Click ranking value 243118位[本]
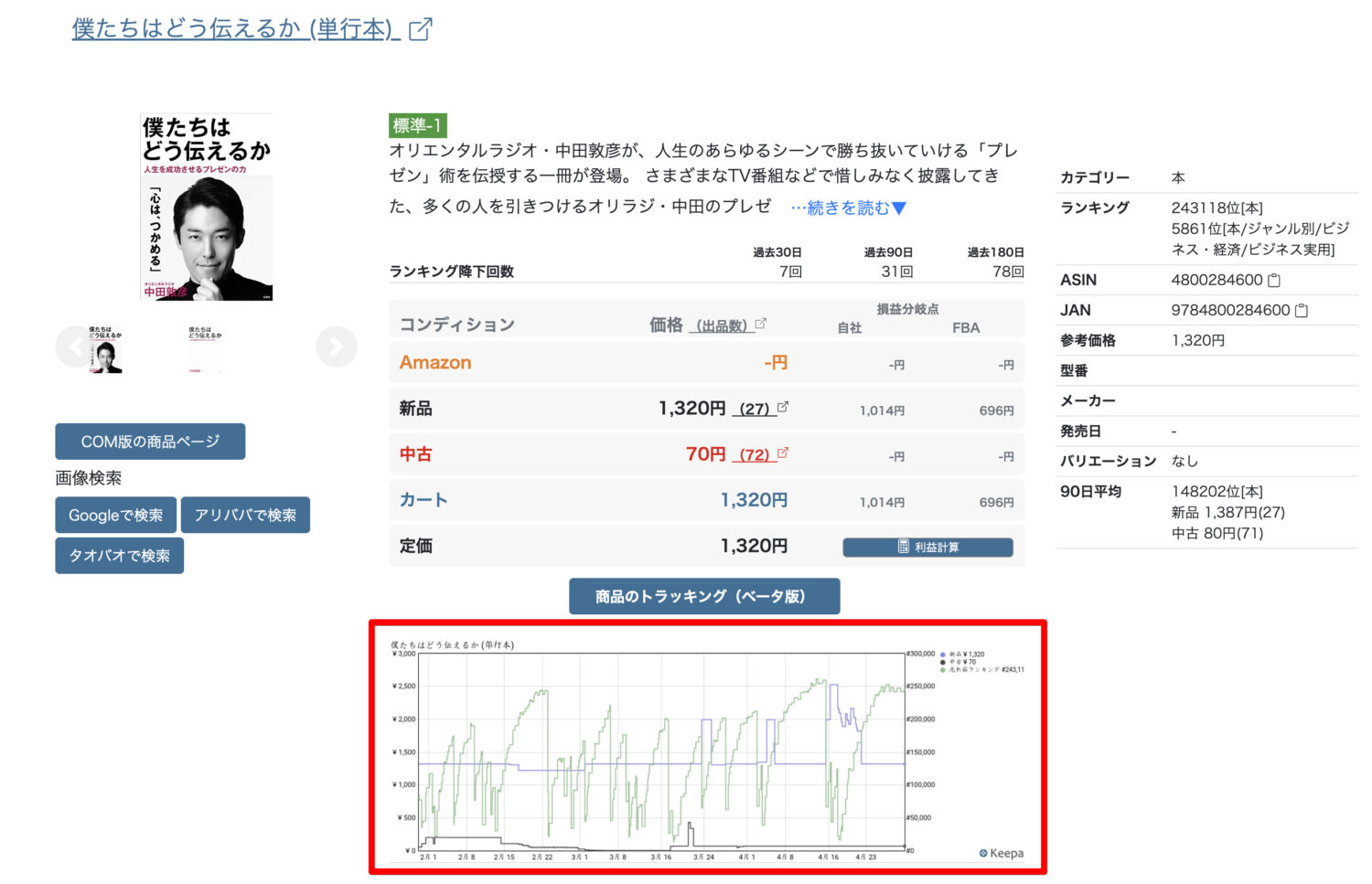Screen dimensions: 1372x884 [x=1217, y=208]
